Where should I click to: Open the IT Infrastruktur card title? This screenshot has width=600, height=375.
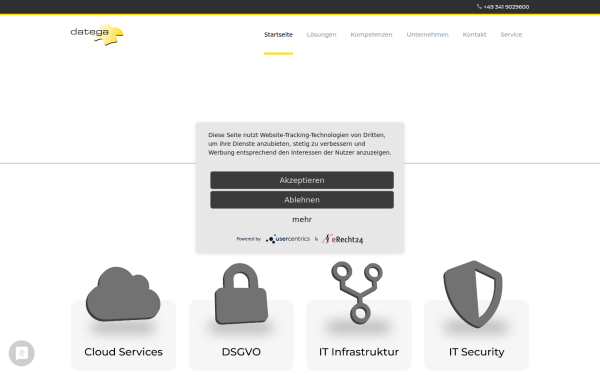359,352
